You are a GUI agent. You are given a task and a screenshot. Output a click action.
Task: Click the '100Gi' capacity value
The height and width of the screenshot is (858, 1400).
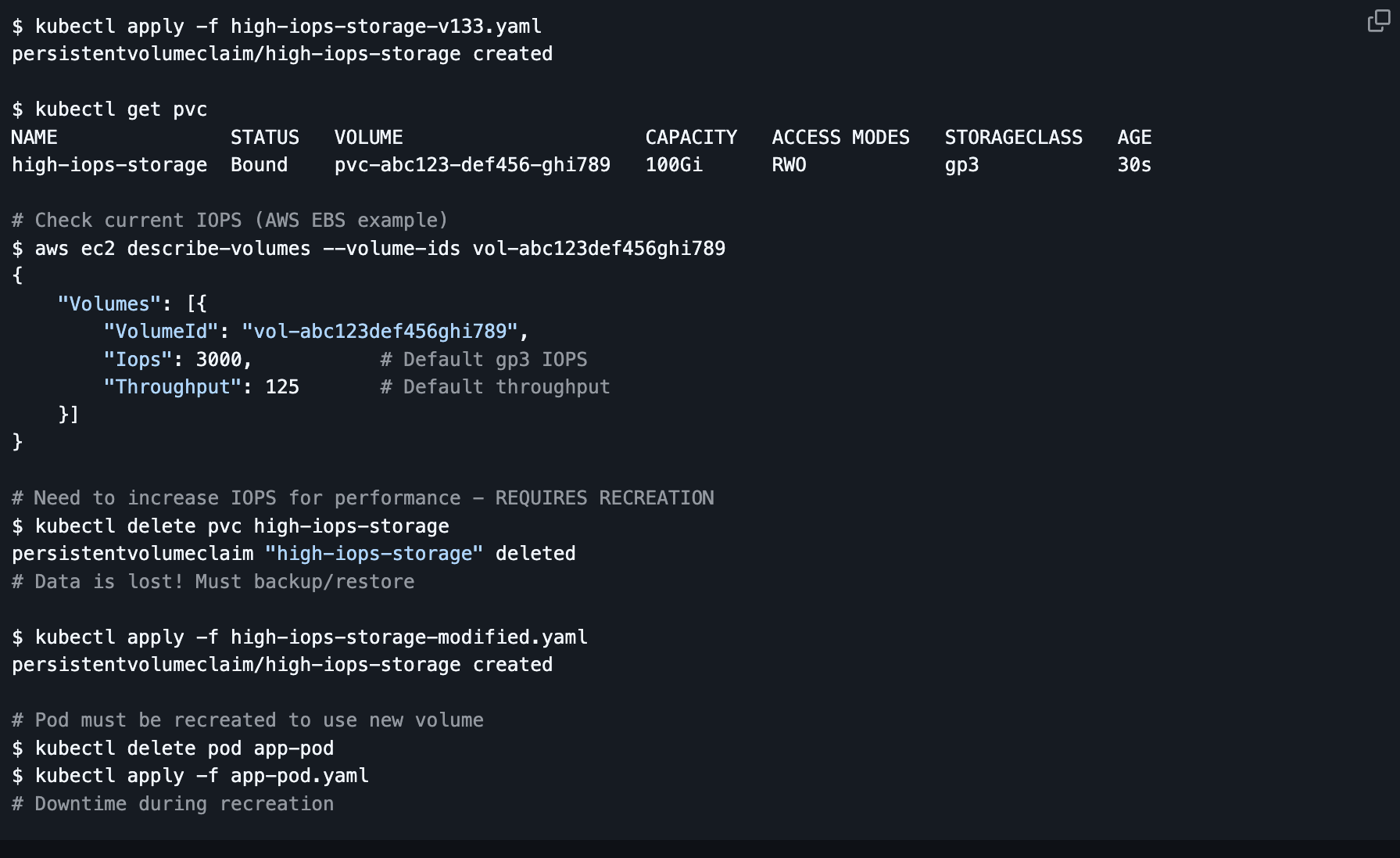674,165
